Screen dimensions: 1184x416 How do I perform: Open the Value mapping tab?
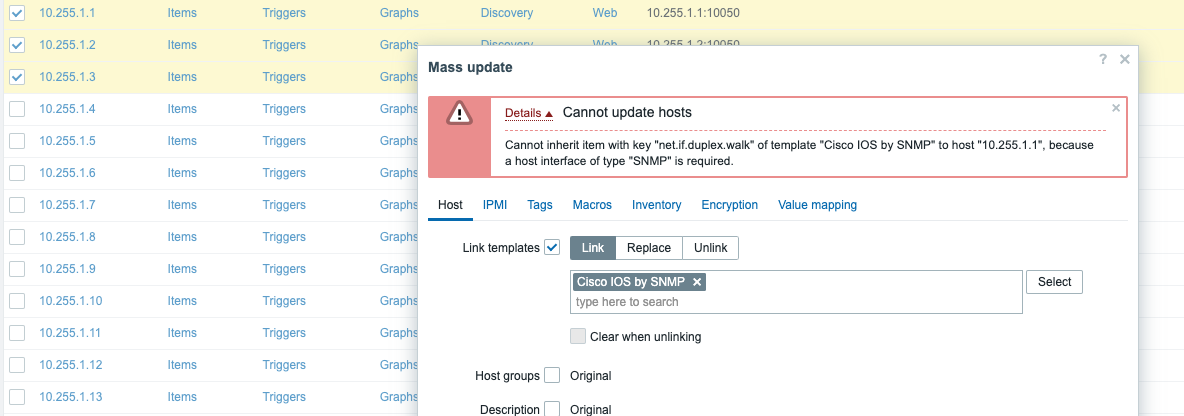point(817,205)
